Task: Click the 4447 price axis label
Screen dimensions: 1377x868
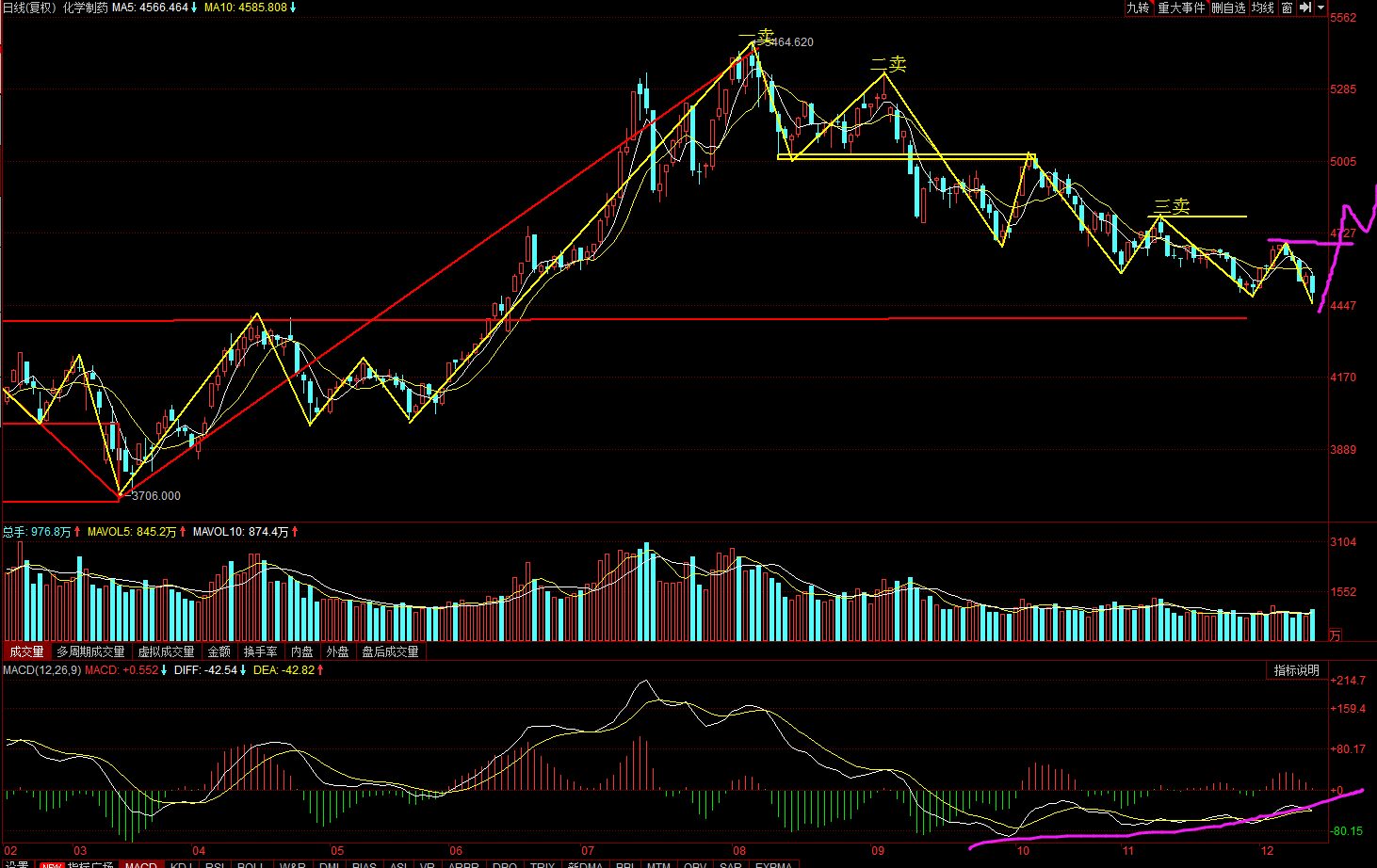Action: [x=1343, y=306]
